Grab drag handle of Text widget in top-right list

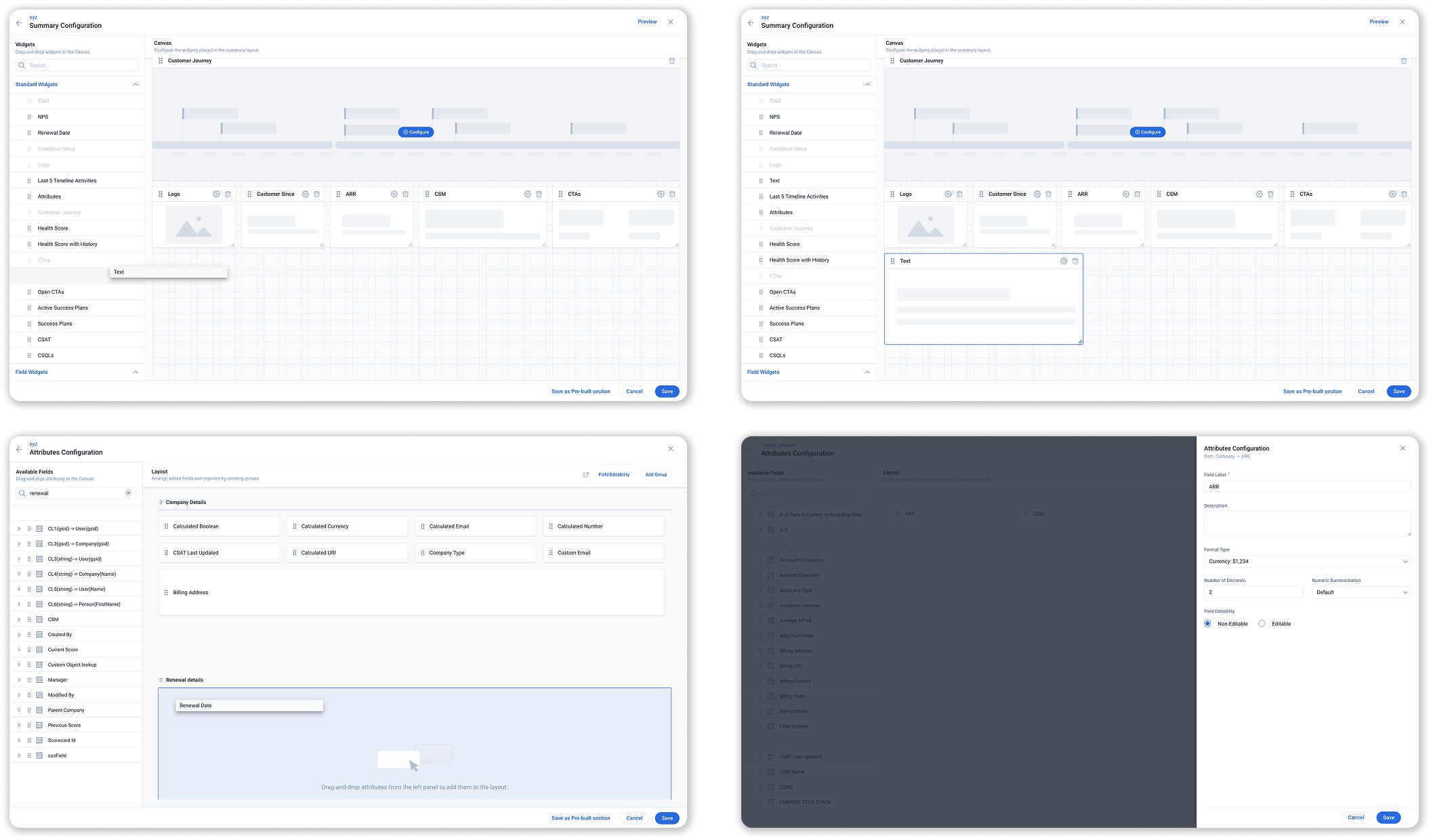[761, 181]
